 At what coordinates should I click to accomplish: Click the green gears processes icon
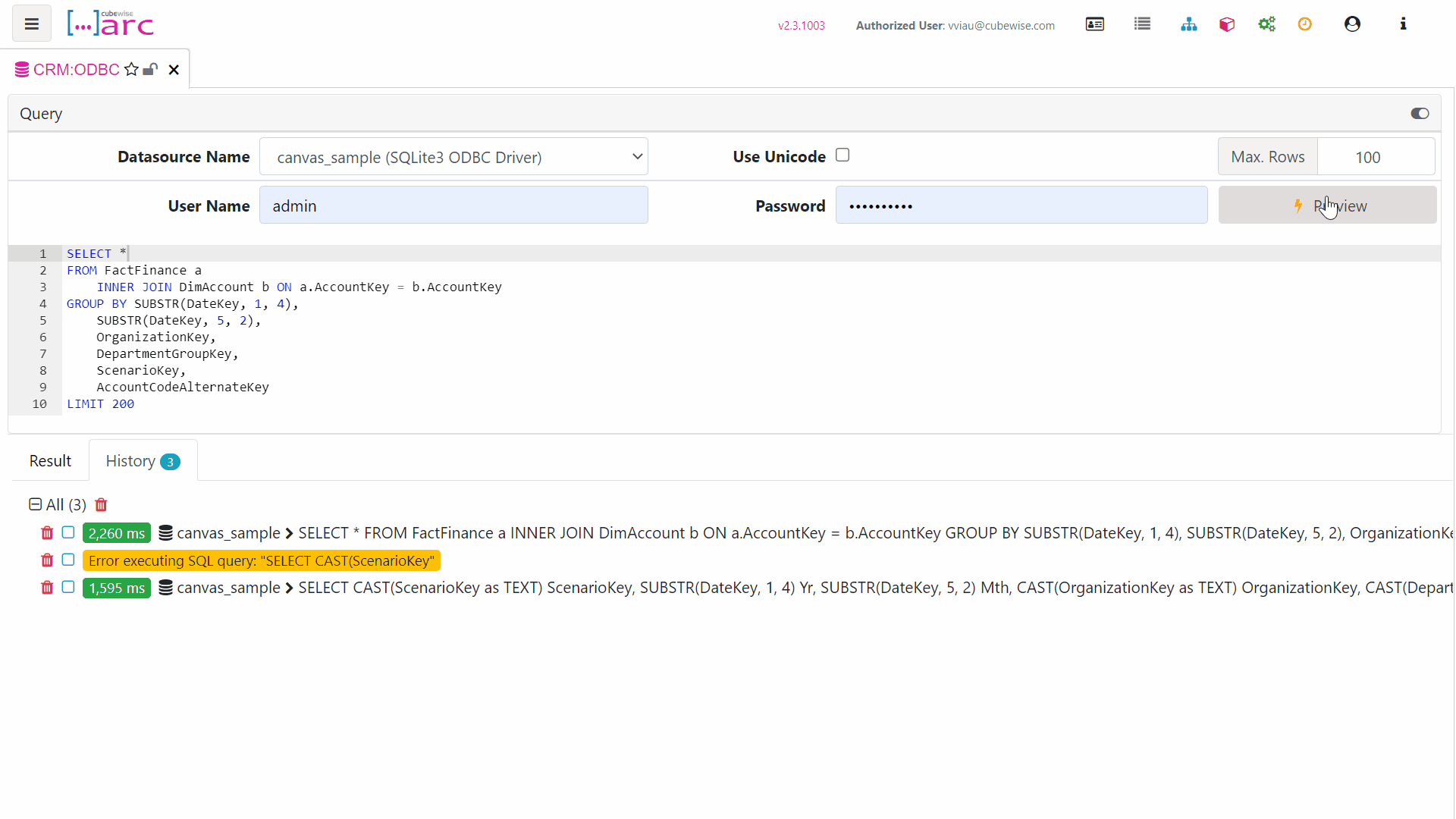point(1266,24)
